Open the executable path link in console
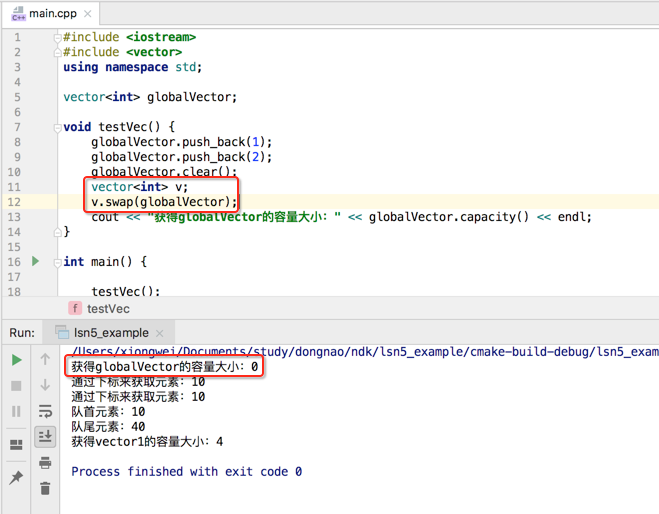659x514 pixels. 365,351
